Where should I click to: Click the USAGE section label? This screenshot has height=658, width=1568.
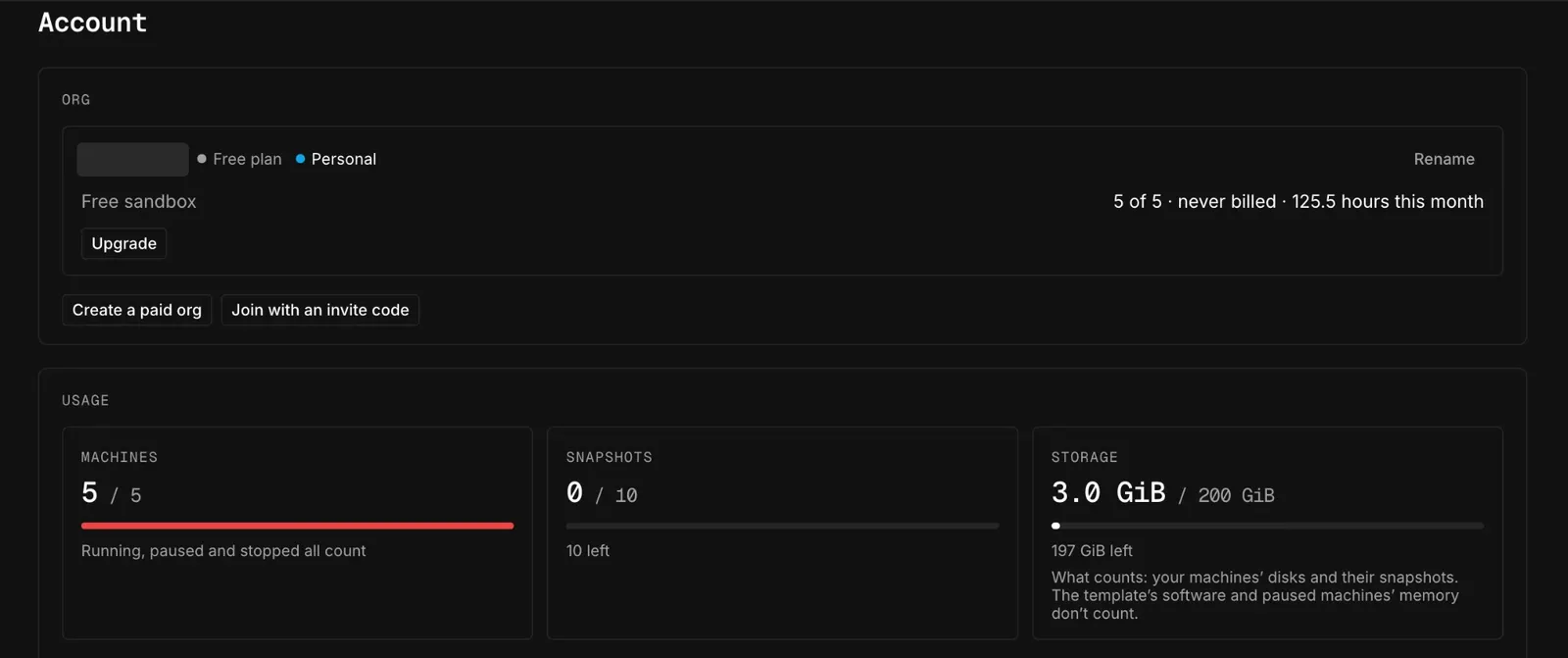pos(85,400)
